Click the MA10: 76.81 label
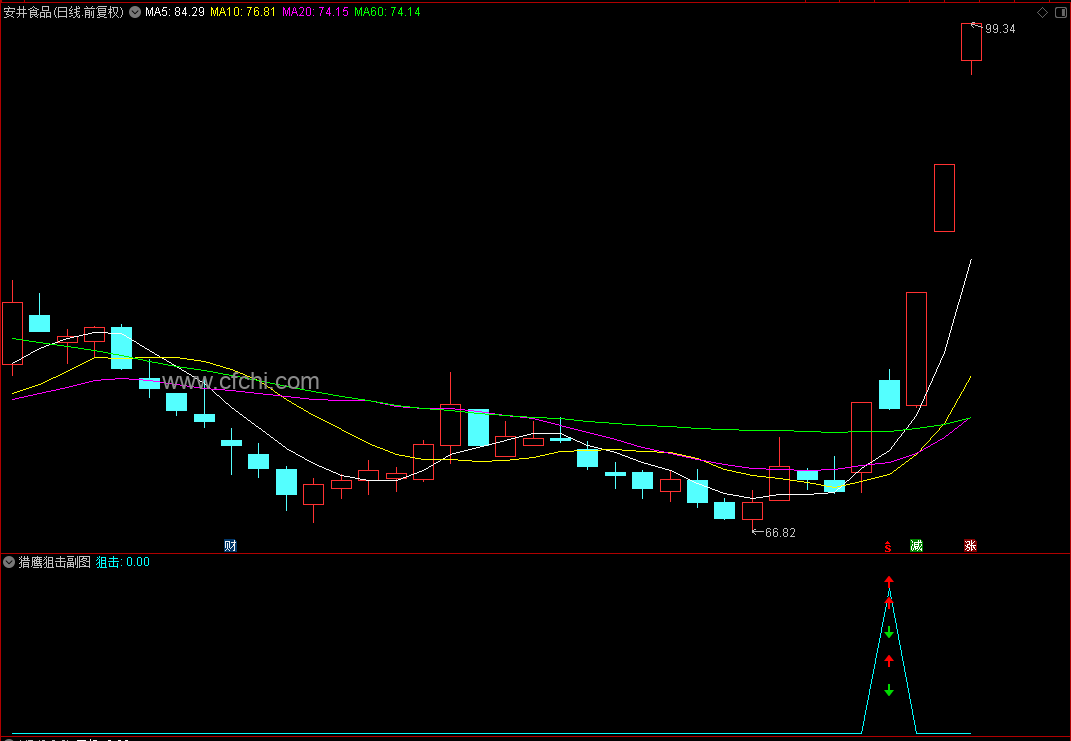The height and width of the screenshot is (741, 1071). [x=243, y=12]
